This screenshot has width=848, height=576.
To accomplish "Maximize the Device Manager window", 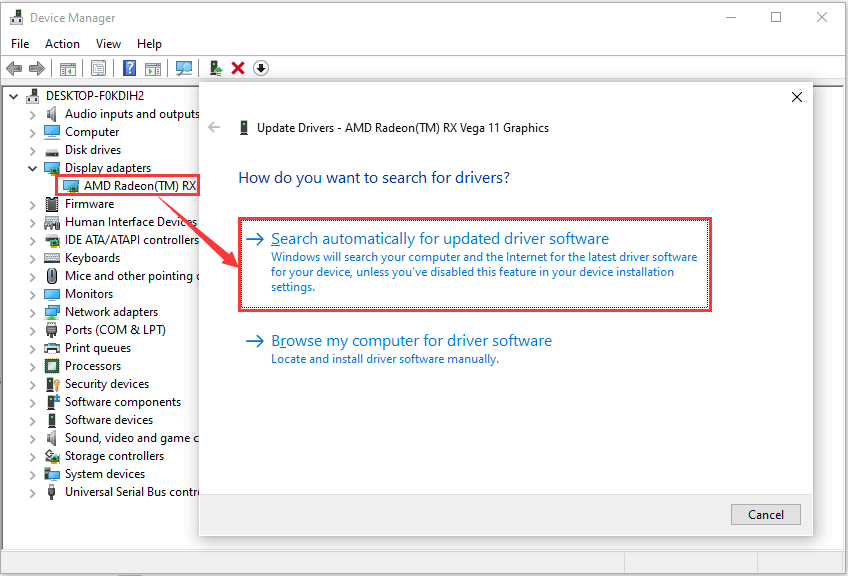I will (x=776, y=17).
